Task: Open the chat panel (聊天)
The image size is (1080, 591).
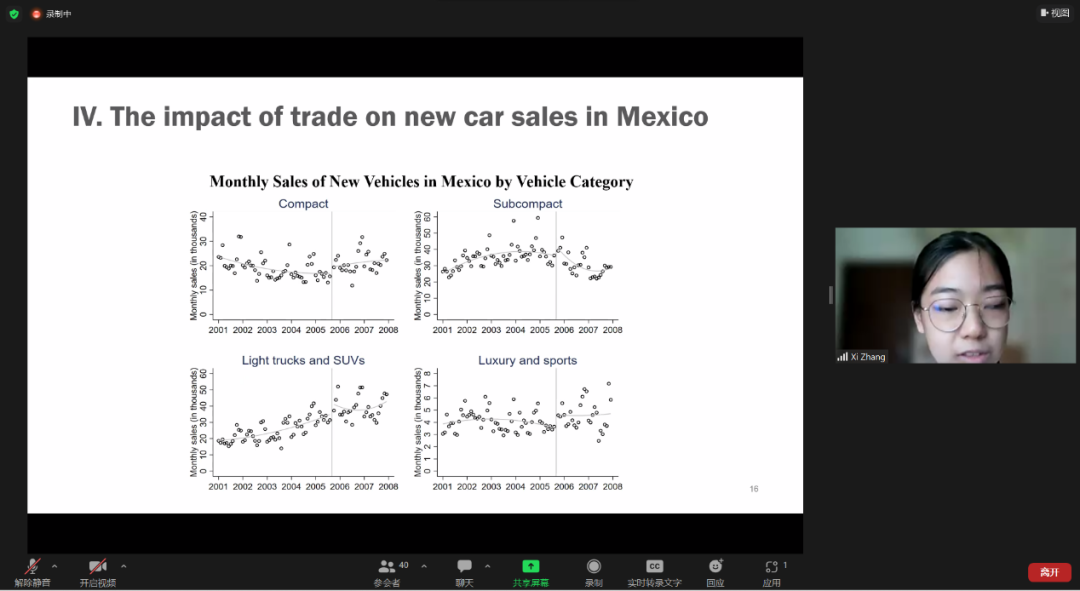Action: point(464,568)
